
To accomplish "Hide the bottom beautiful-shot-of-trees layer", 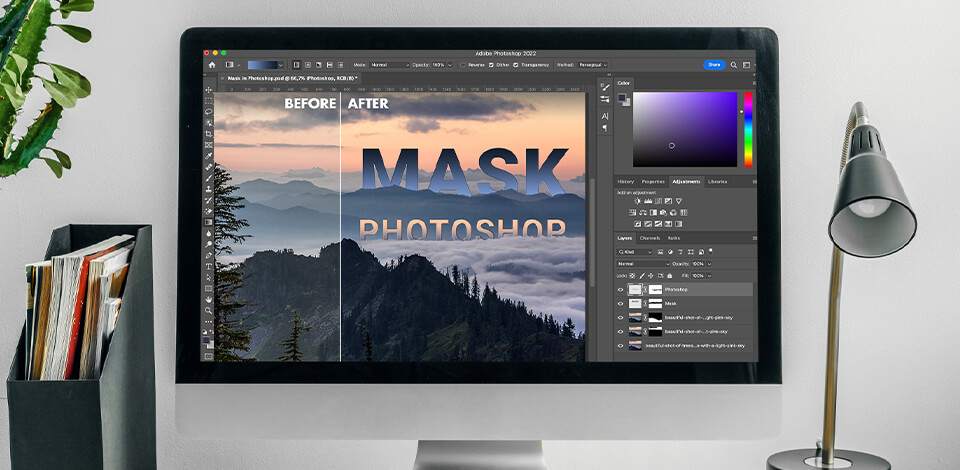I will tap(621, 346).
